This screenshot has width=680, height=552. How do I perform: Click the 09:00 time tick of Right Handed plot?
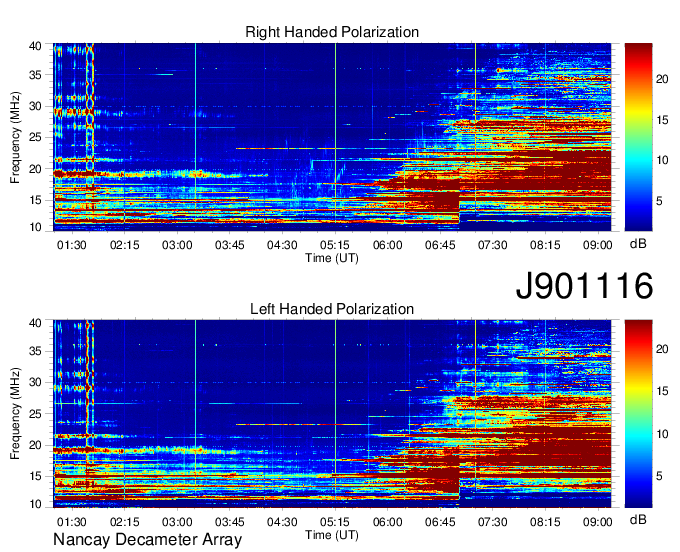(598, 245)
